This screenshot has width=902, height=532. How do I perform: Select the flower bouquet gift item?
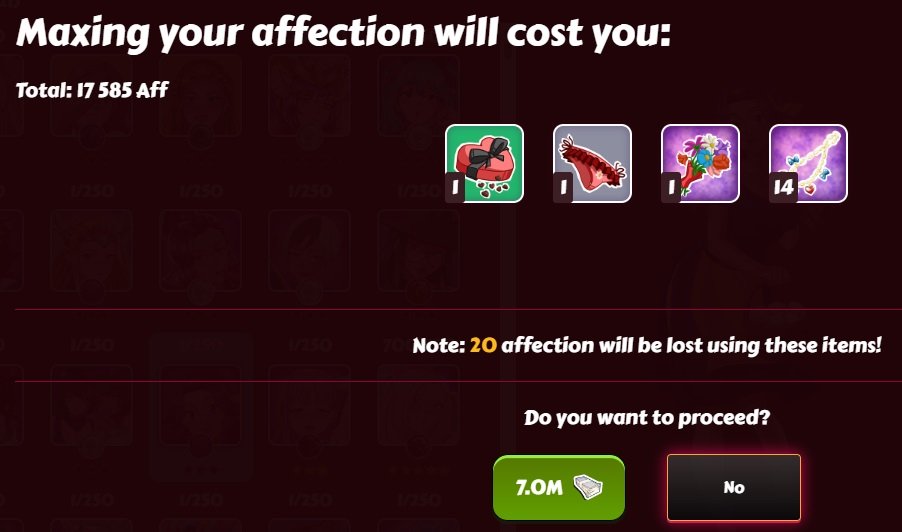pyautogui.click(x=700, y=163)
